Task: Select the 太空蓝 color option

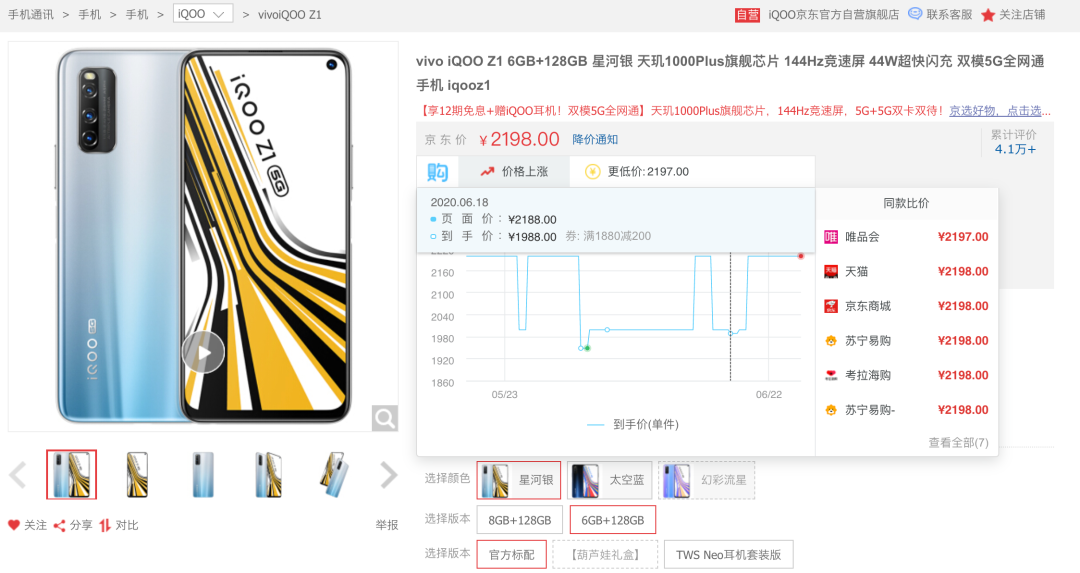Action: click(x=610, y=480)
